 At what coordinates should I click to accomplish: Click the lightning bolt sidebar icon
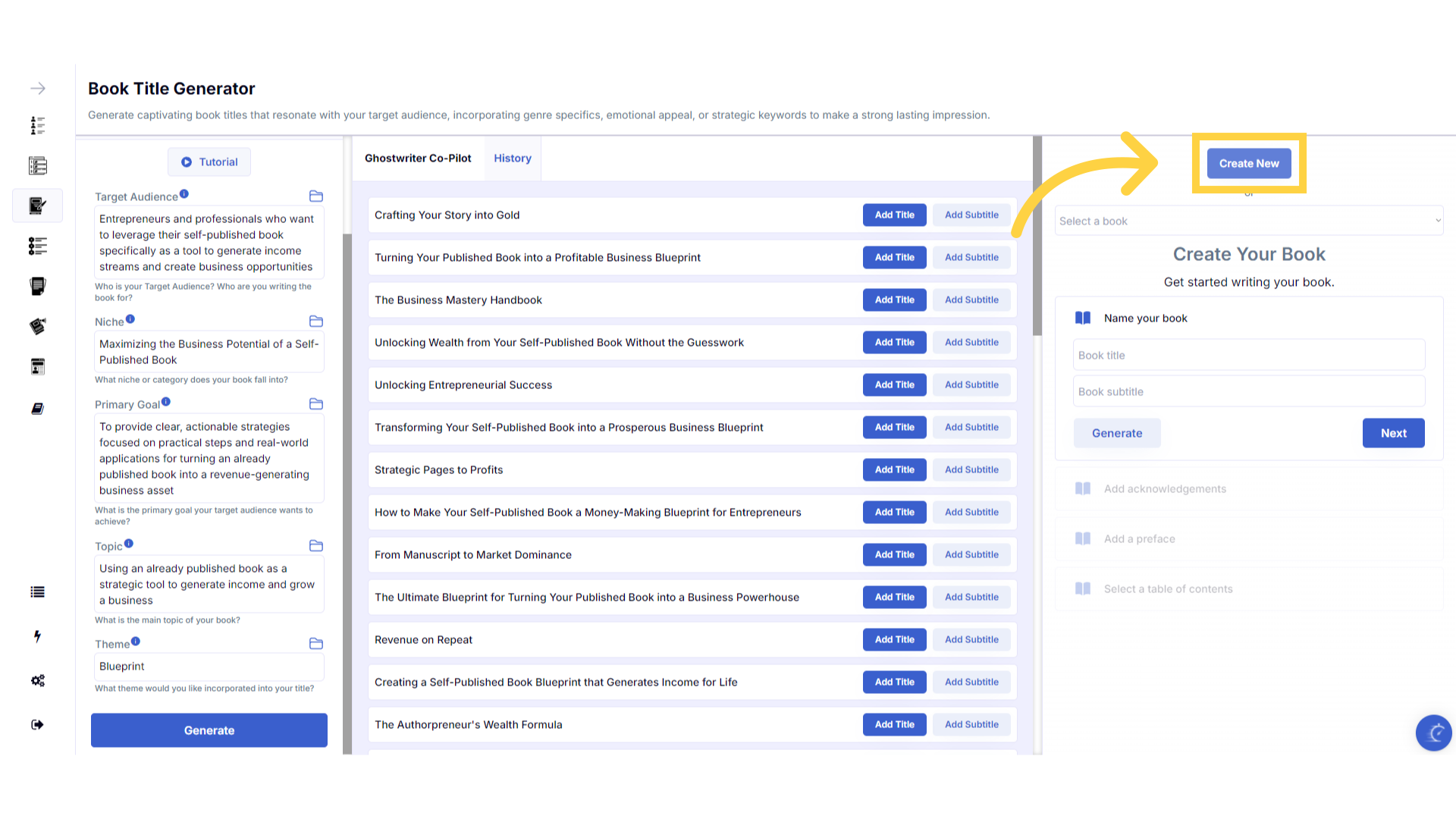click(37, 636)
